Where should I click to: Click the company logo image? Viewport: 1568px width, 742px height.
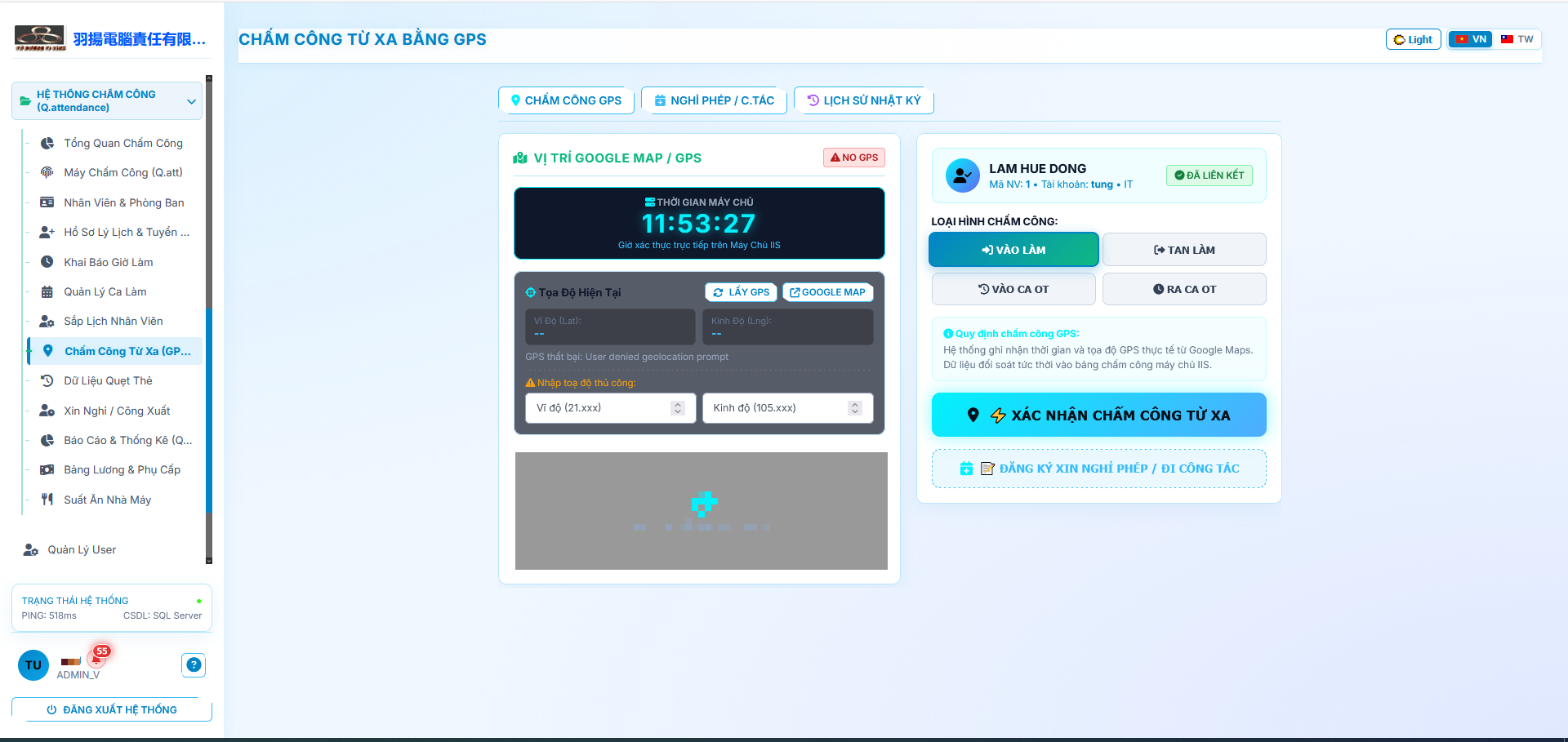point(40,38)
